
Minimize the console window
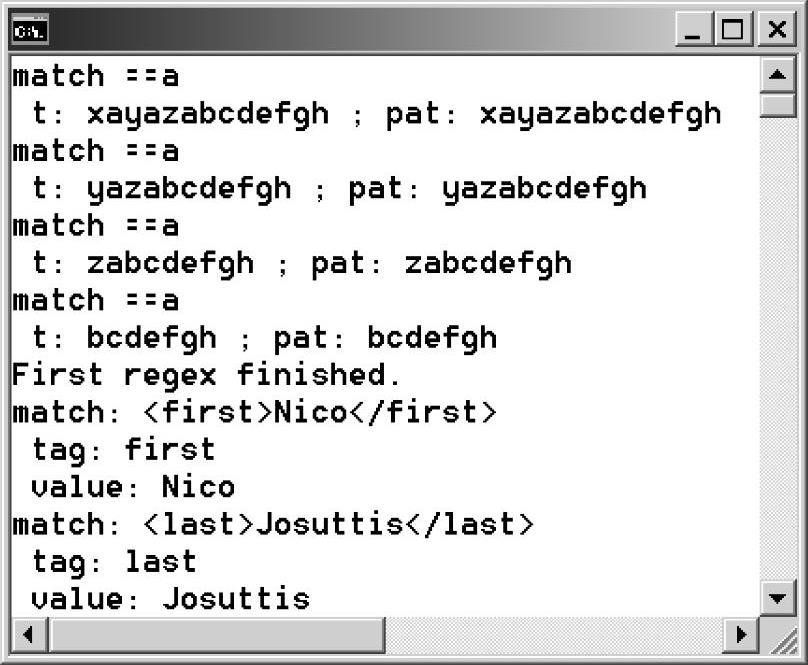[x=692, y=30]
